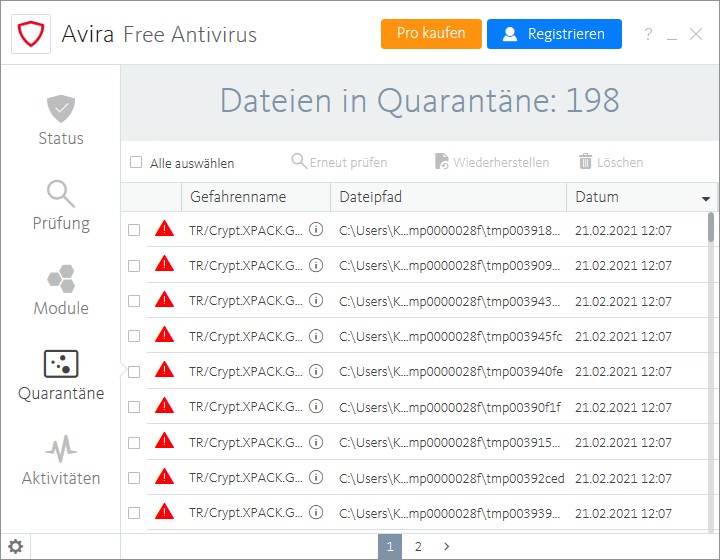Open the Aktivitäten section
The height and width of the screenshot is (560, 720).
(x=61, y=460)
